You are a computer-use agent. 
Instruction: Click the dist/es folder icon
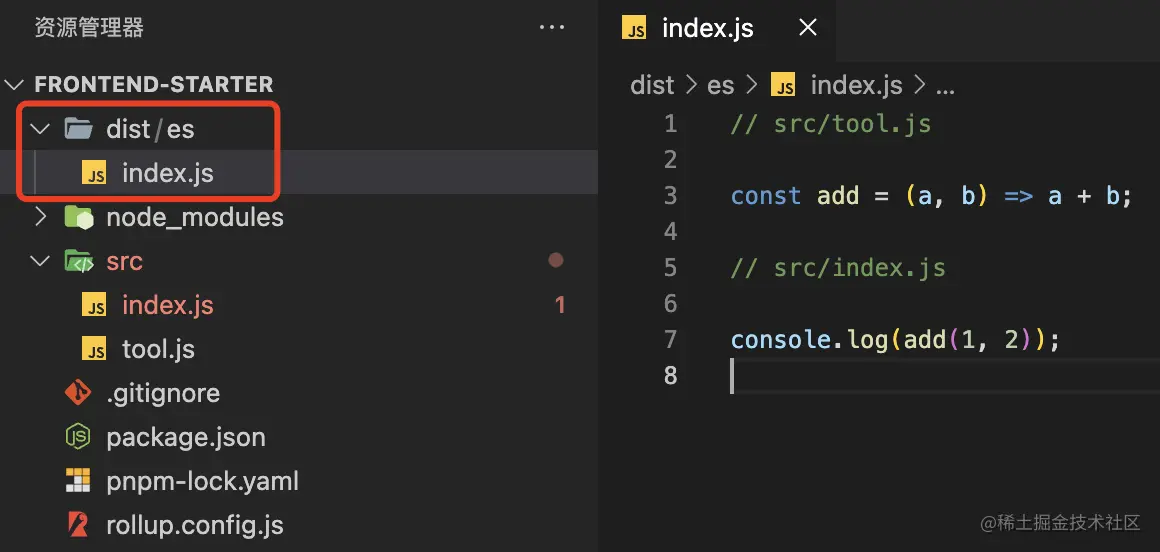pyautogui.click(x=78, y=129)
